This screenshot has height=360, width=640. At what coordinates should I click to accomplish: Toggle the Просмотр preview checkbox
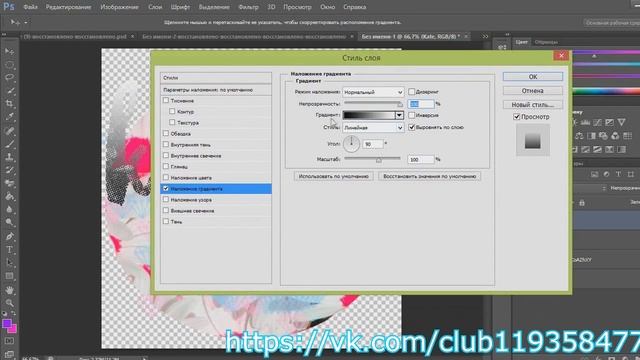[x=516, y=117]
